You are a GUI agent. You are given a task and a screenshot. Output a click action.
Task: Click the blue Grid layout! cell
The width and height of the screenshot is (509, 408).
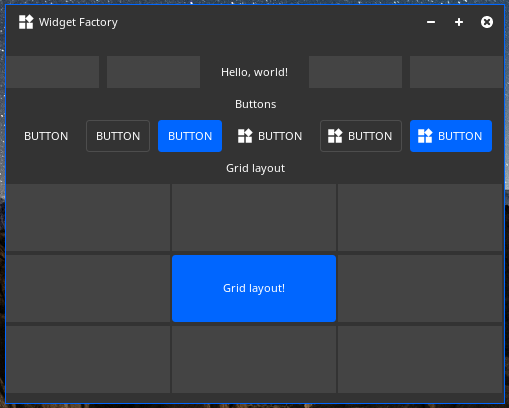[254, 288]
